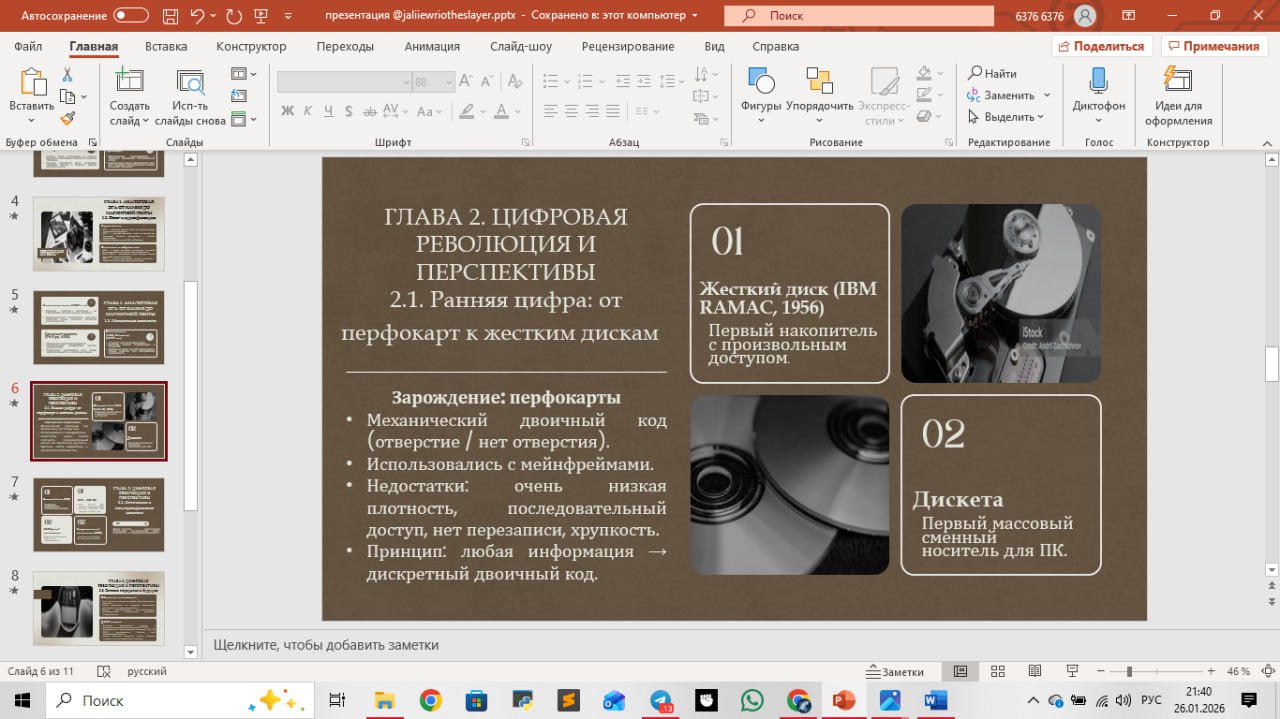Viewport: 1280px width, 719px height.
Task: Click the Упорядочить arrange icon
Action: coord(820,82)
